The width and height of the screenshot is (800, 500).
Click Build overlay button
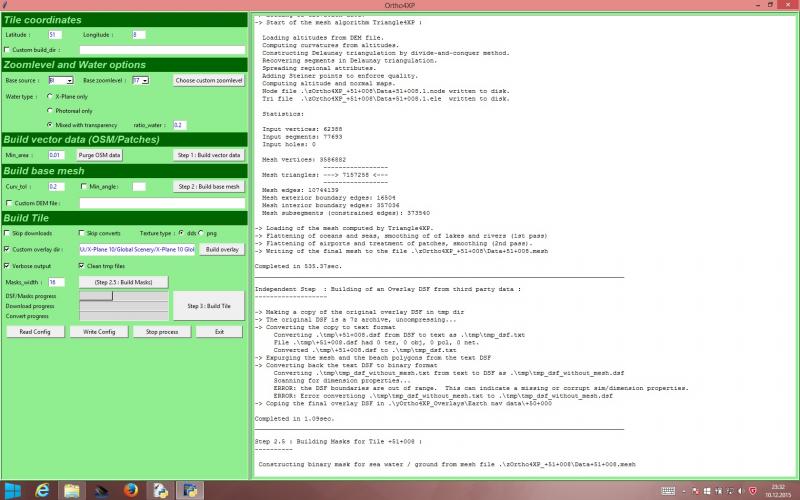tap(222, 249)
